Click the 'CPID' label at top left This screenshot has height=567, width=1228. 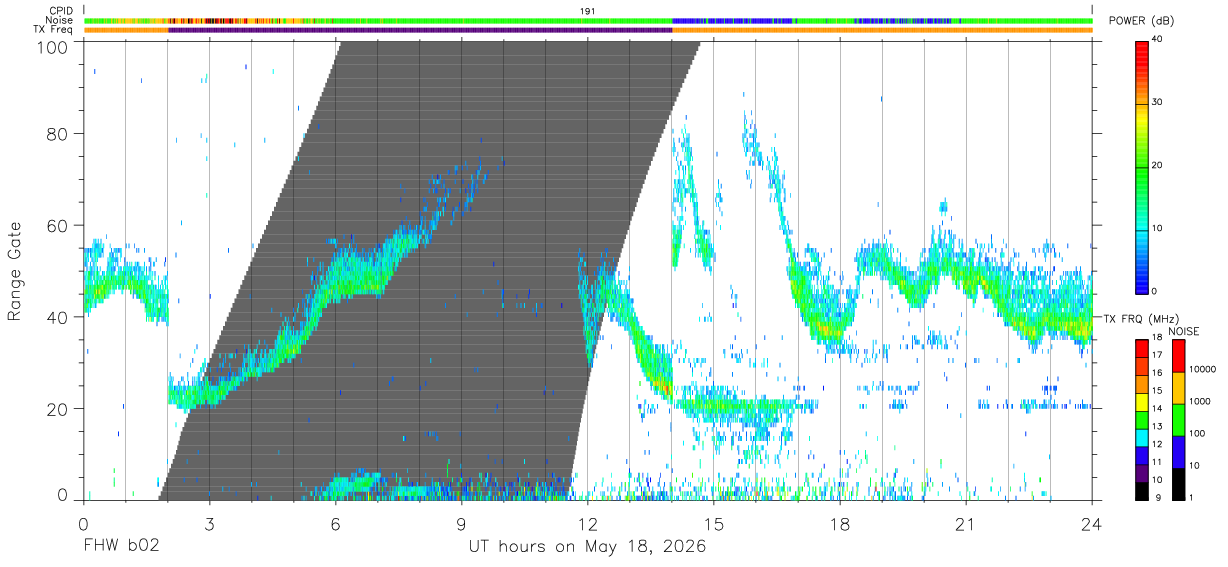tap(62, 11)
